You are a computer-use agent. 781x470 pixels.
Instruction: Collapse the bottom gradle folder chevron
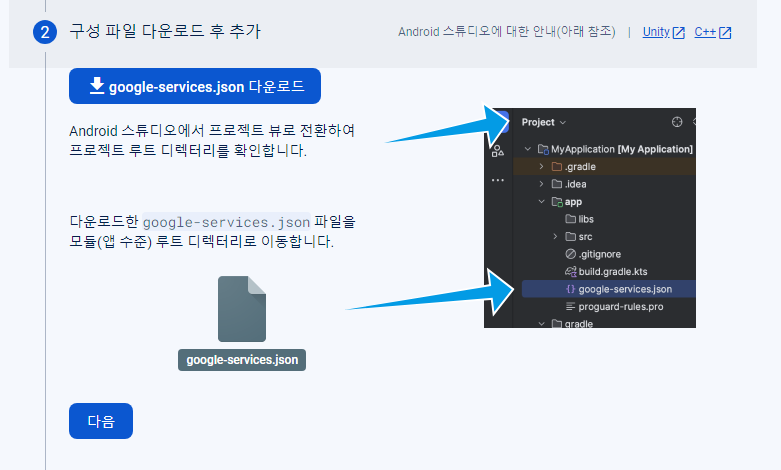pyautogui.click(x=541, y=323)
